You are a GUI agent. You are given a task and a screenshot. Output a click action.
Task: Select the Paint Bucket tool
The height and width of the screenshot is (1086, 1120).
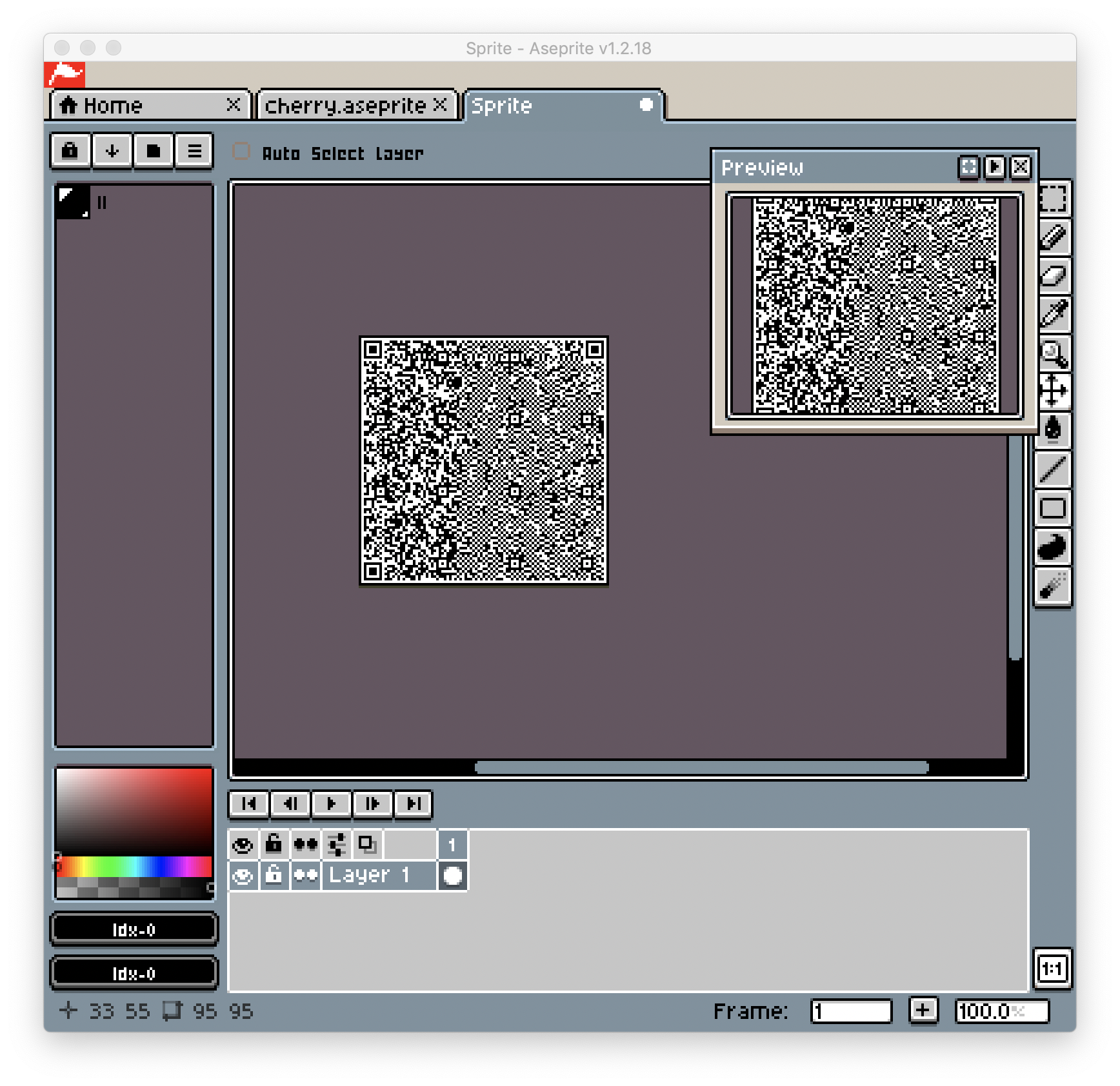[1054, 430]
